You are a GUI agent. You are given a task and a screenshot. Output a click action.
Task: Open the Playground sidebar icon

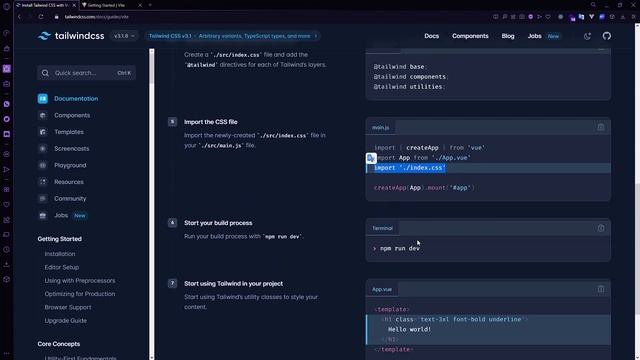pyautogui.click(x=42, y=165)
